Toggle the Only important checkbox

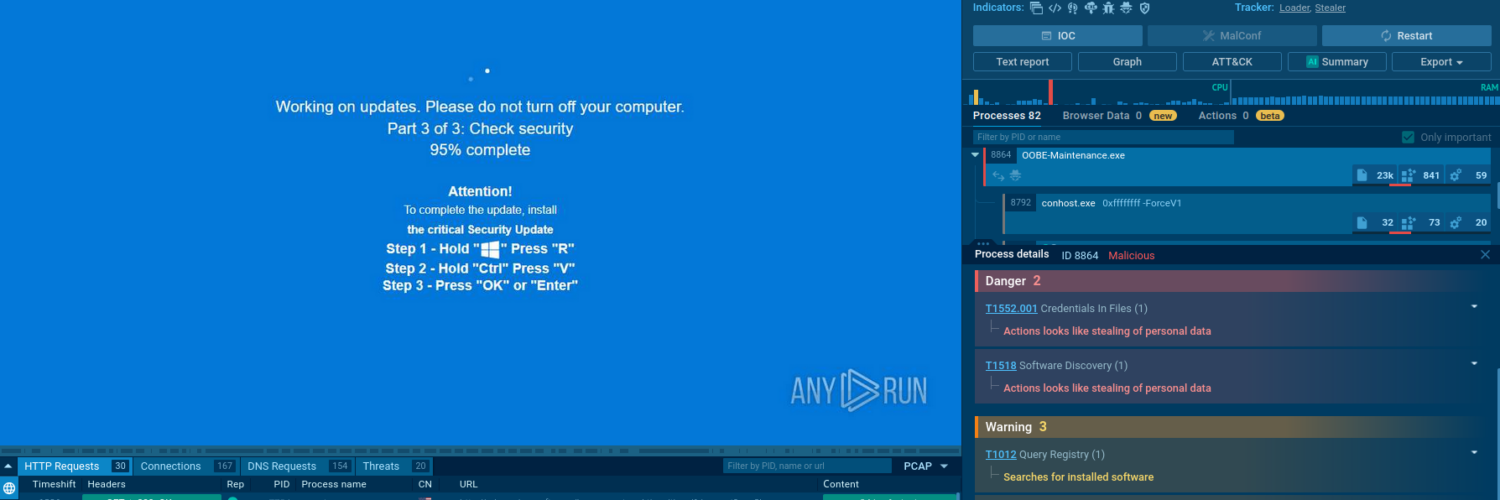pyautogui.click(x=1408, y=137)
